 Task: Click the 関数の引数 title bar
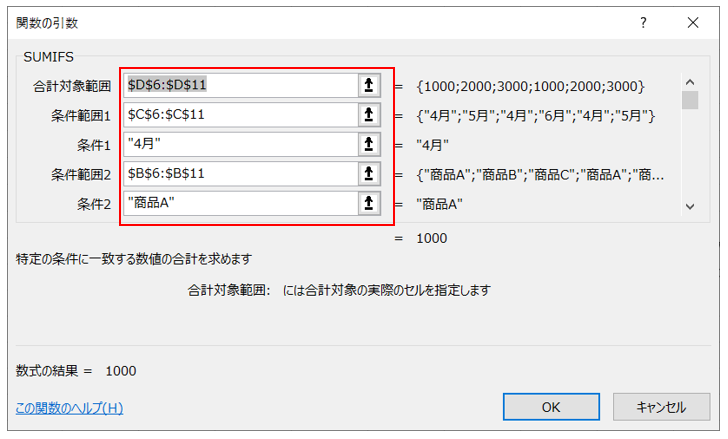tap(300, 22)
